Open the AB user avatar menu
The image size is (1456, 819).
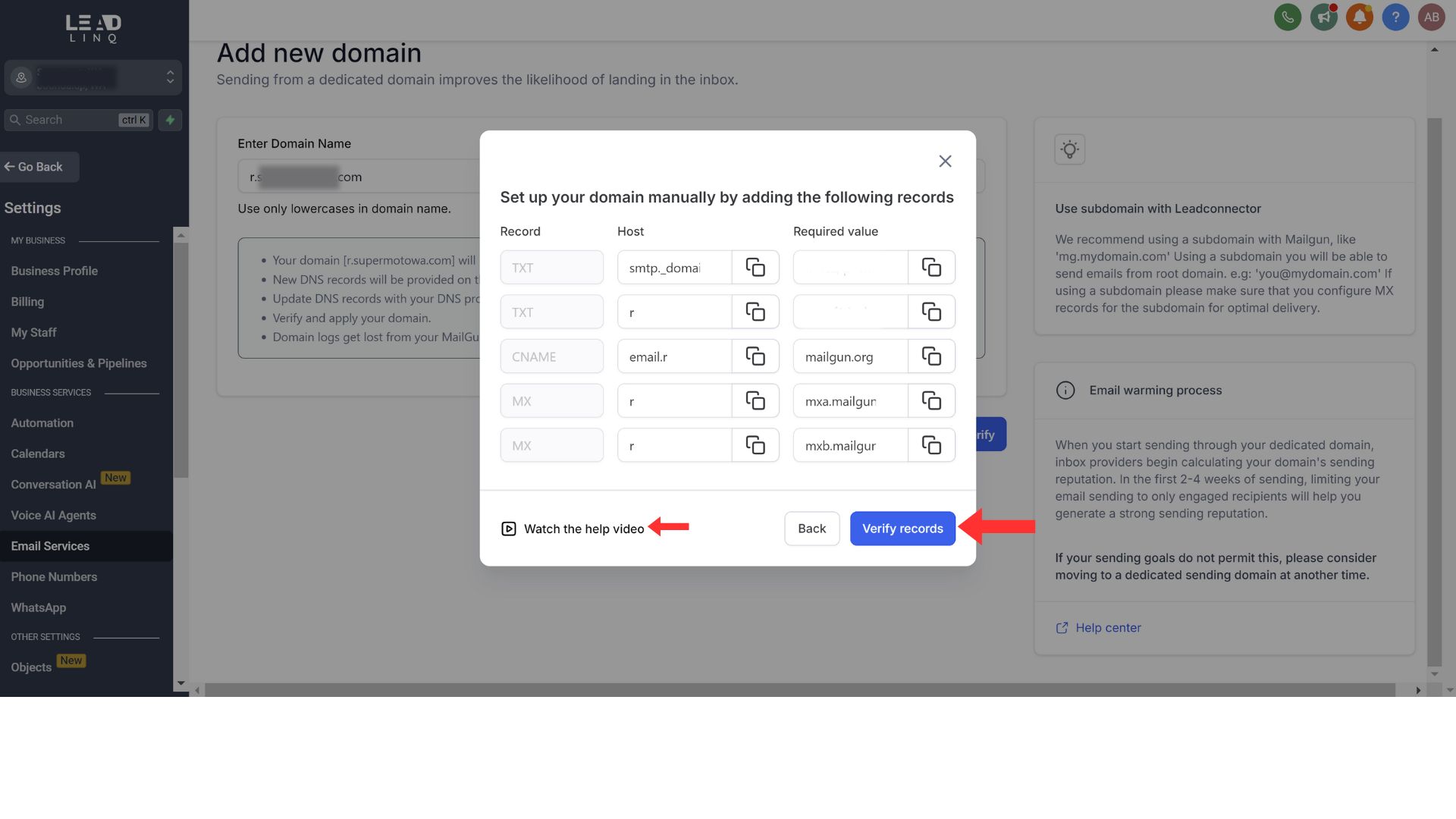[1431, 17]
